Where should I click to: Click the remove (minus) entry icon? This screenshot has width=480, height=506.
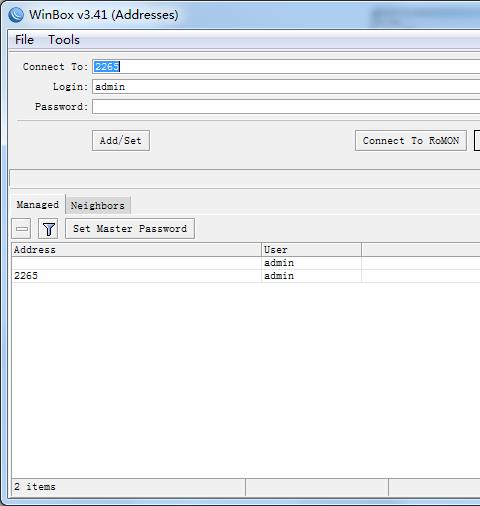tap(21, 229)
